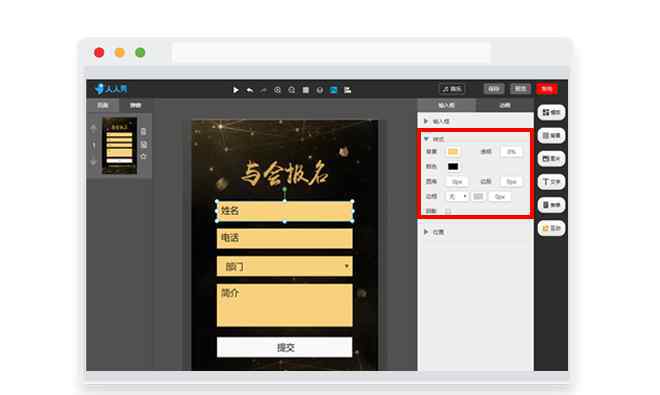This screenshot has width=660, height=395.
Task: Open the border style dropdown showing 无
Action: [457, 197]
